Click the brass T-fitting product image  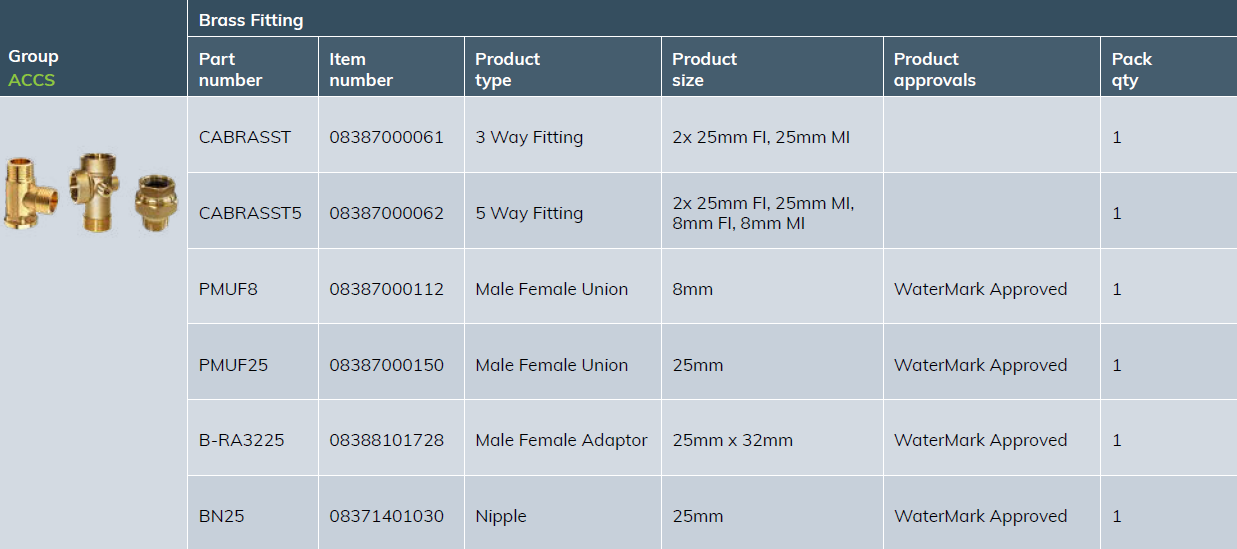coord(32,195)
